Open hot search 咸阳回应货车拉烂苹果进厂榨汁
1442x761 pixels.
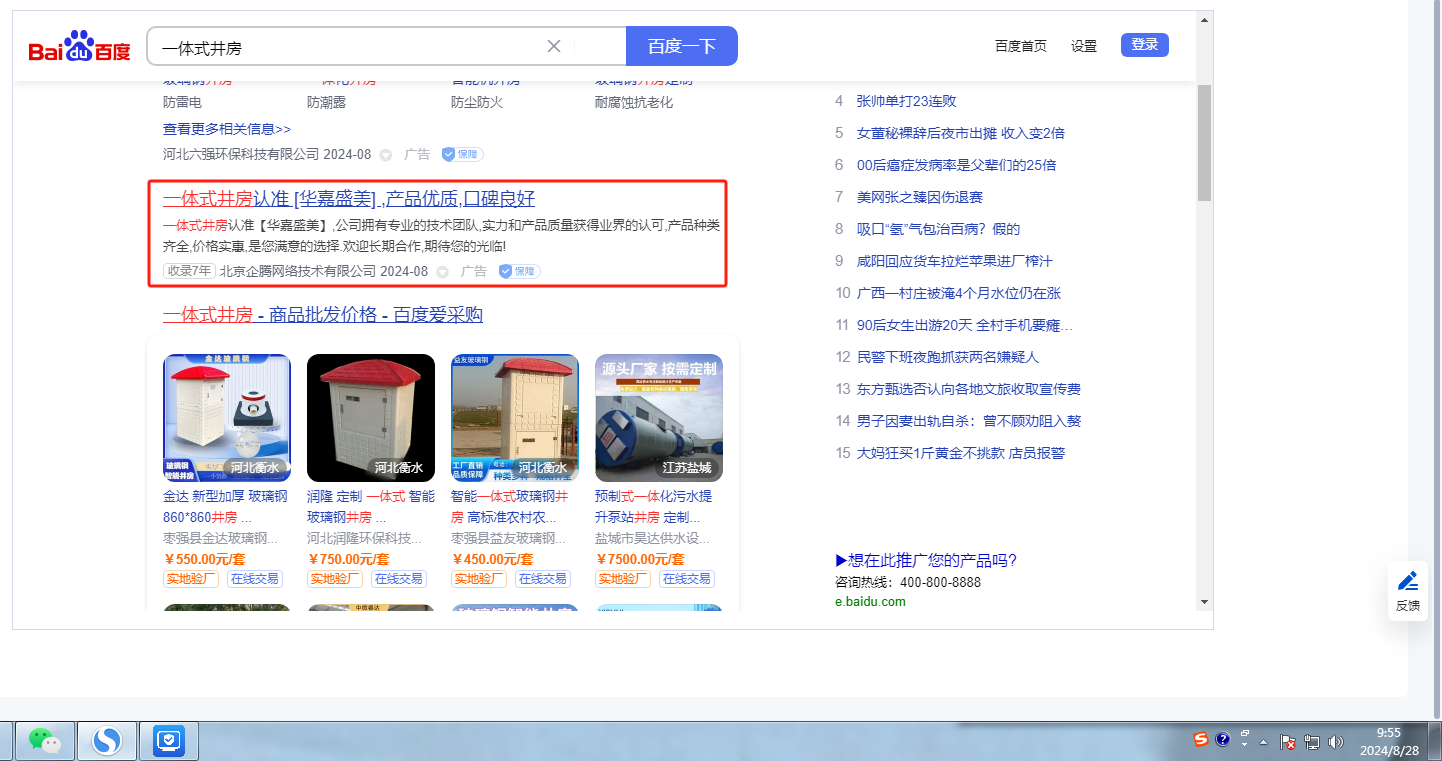[955, 261]
